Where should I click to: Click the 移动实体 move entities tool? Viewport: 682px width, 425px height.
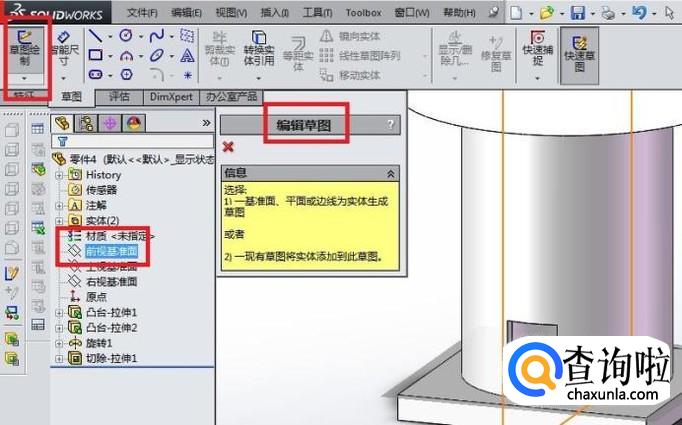tap(350, 75)
